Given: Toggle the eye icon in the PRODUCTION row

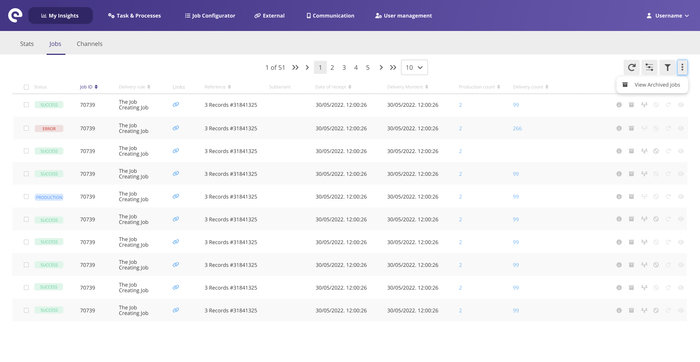Looking at the screenshot, I should click(x=680, y=196).
